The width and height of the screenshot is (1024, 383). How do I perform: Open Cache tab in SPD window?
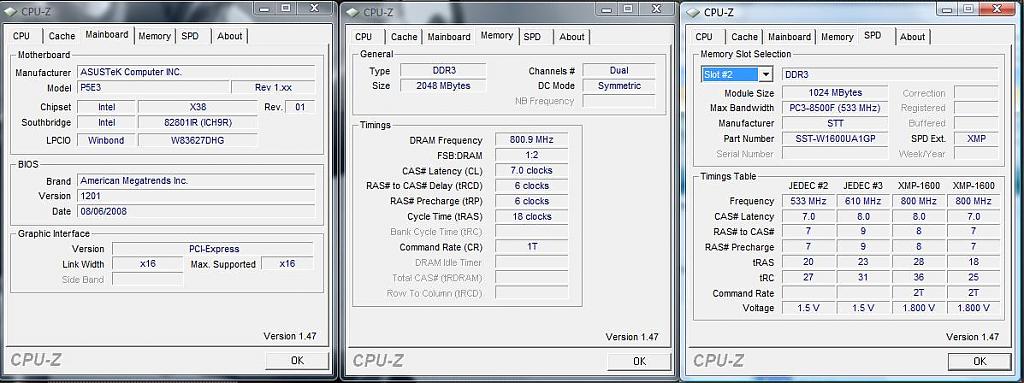[x=744, y=37]
